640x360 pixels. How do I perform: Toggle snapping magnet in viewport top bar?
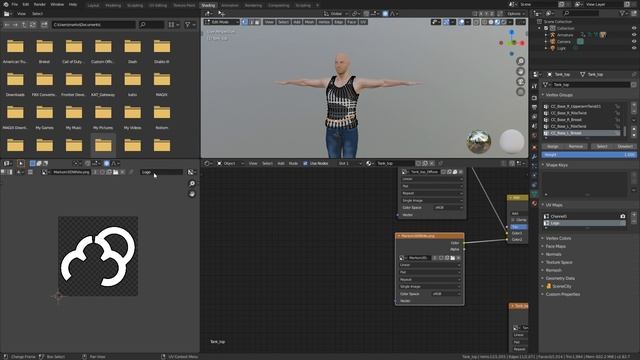pyautogui.click(x=366, y=13)
